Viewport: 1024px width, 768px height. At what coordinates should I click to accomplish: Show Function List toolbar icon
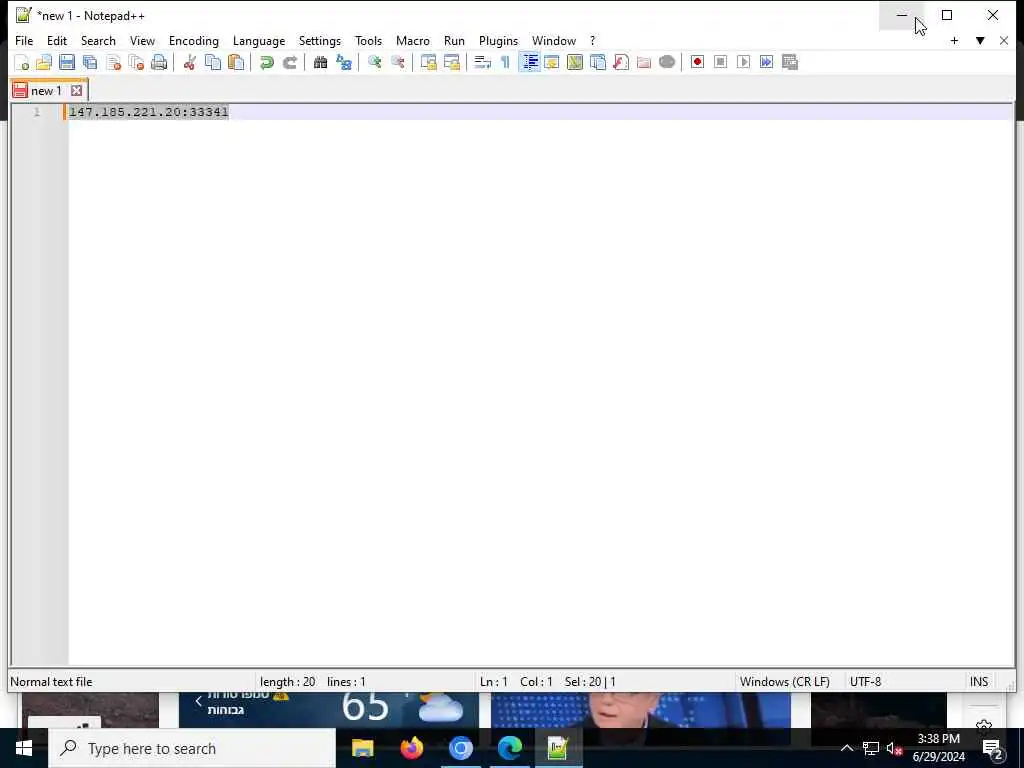(621, 62)
